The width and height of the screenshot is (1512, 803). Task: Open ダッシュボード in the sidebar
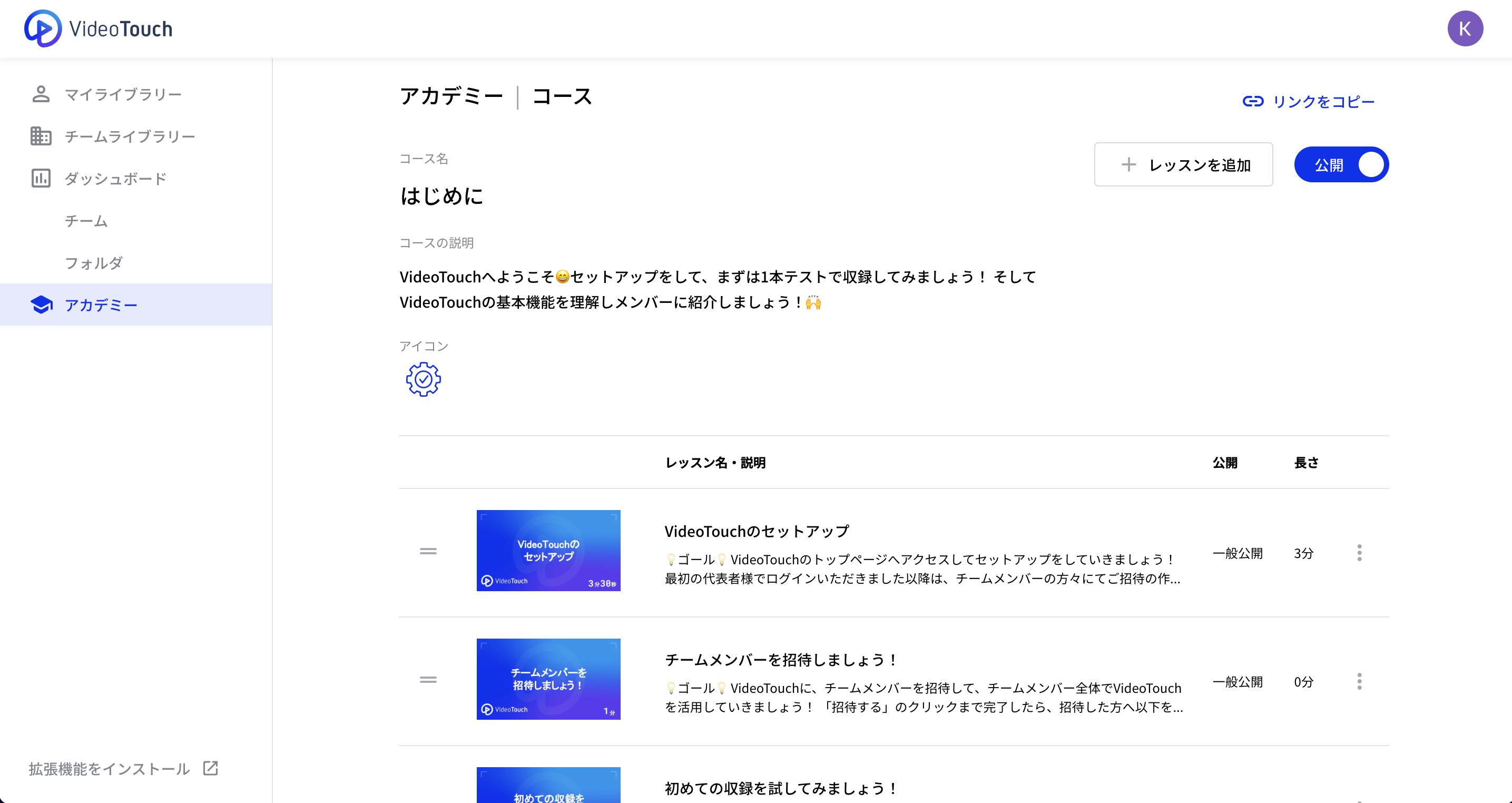point(136,179)
